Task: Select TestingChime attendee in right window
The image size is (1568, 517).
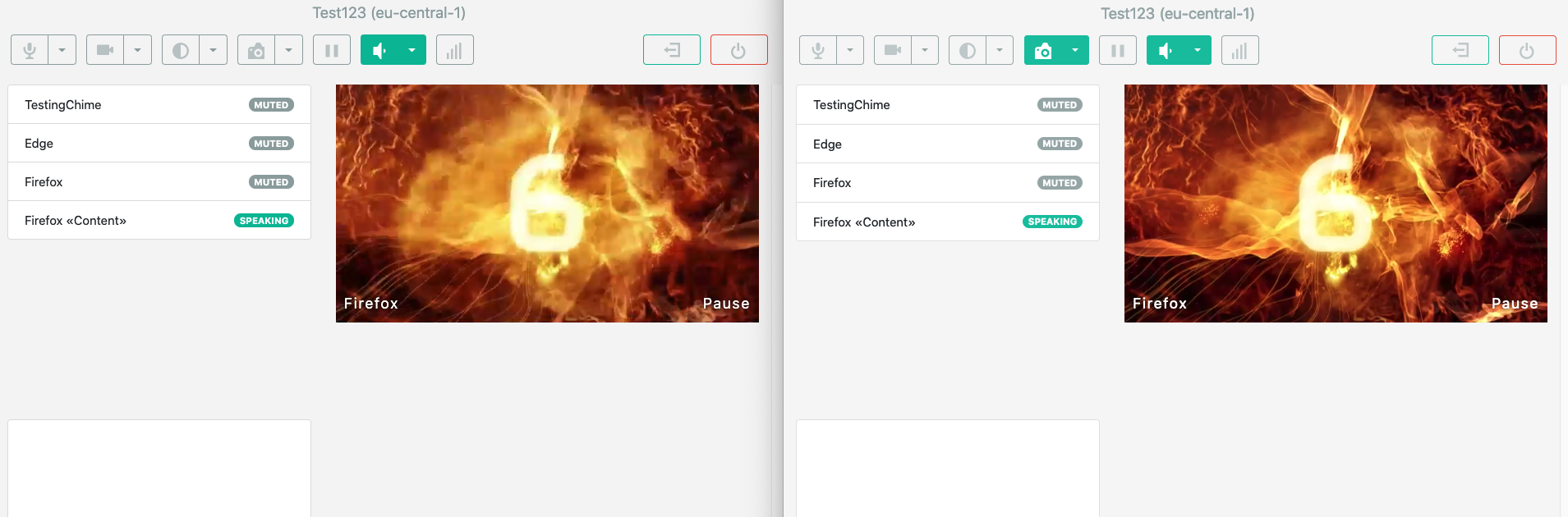Action: (948, 105)
